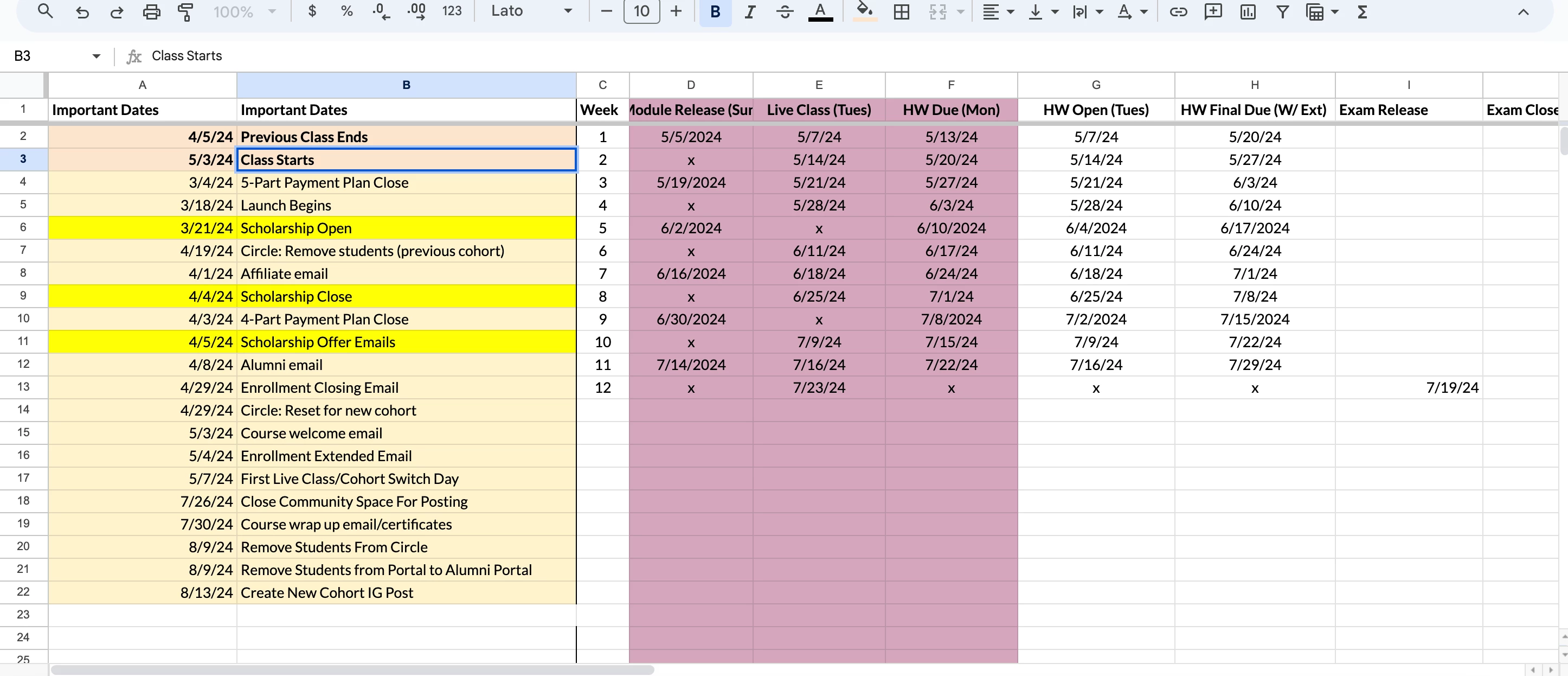Toggle bold formatting

(715, 11)
